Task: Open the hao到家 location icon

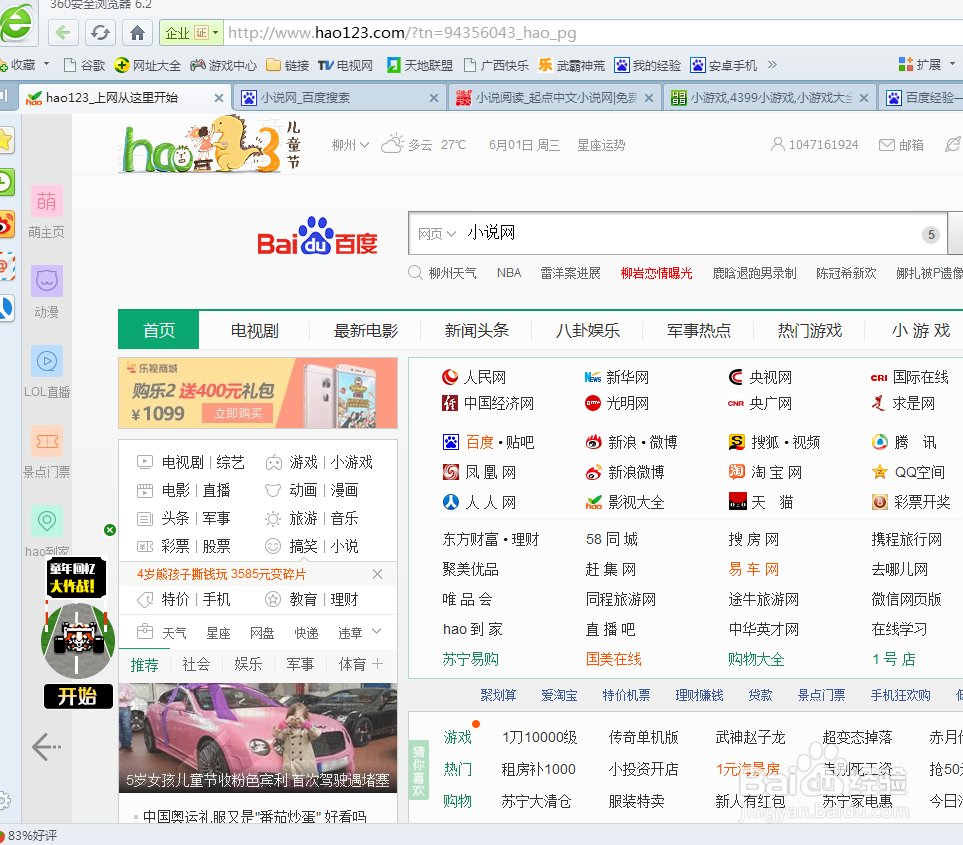Action: 47,521
